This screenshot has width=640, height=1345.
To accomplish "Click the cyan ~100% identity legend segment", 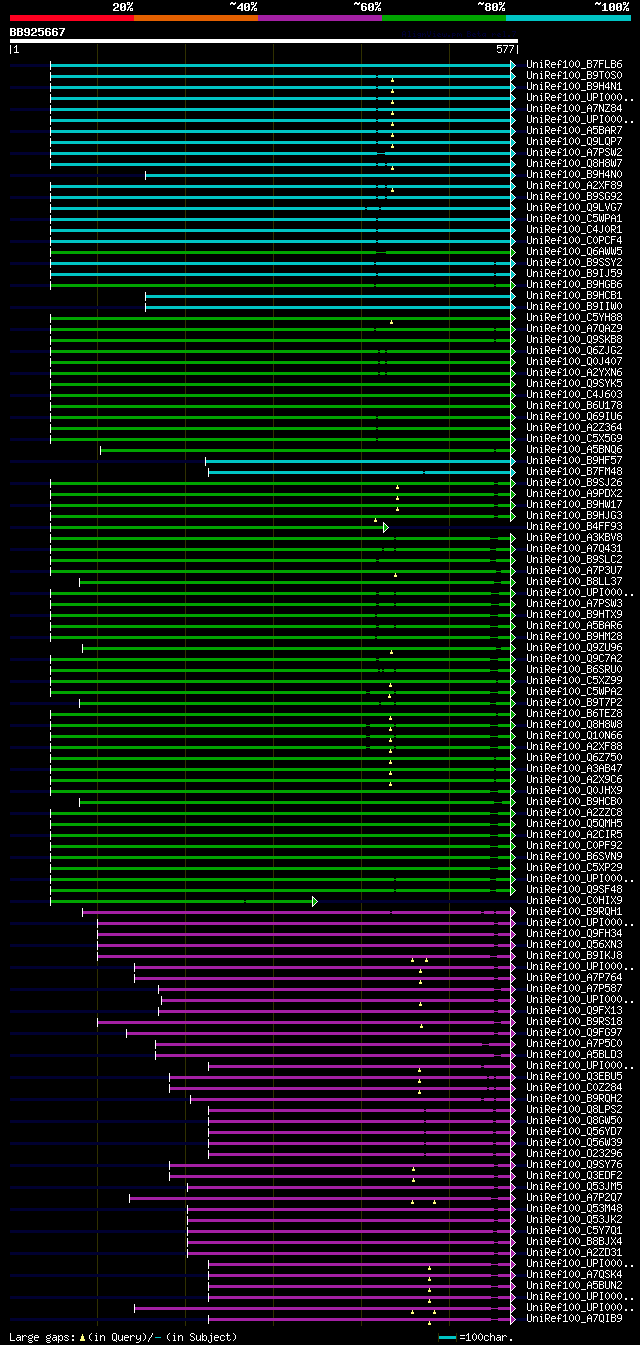I will [568, 18].
